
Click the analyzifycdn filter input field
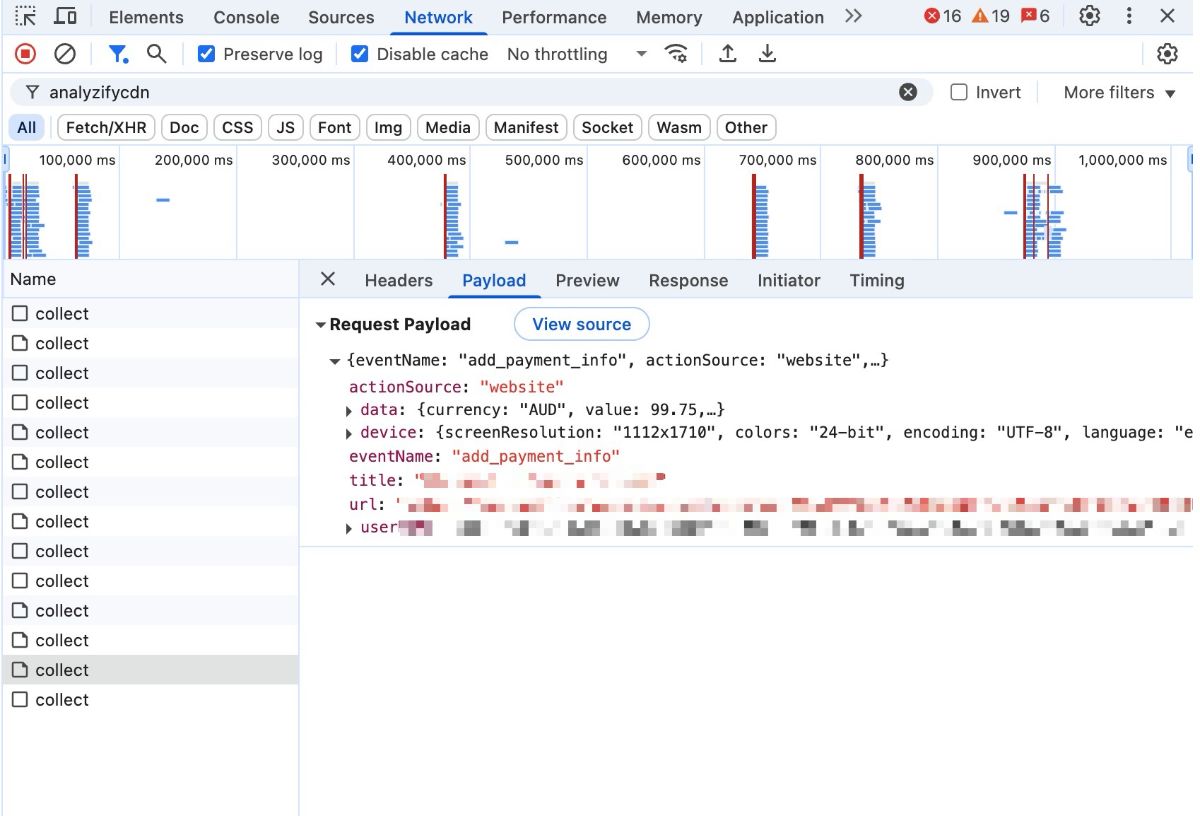[470, 92]
